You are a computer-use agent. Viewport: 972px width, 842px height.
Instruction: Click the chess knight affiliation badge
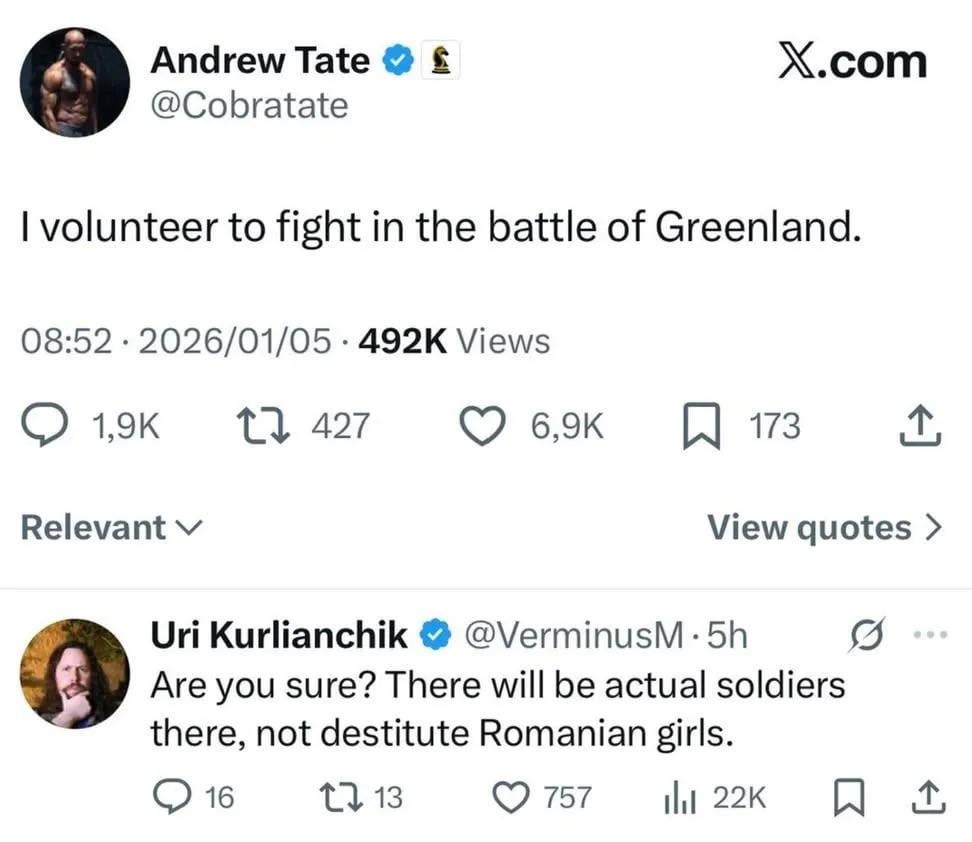point(438,62)
